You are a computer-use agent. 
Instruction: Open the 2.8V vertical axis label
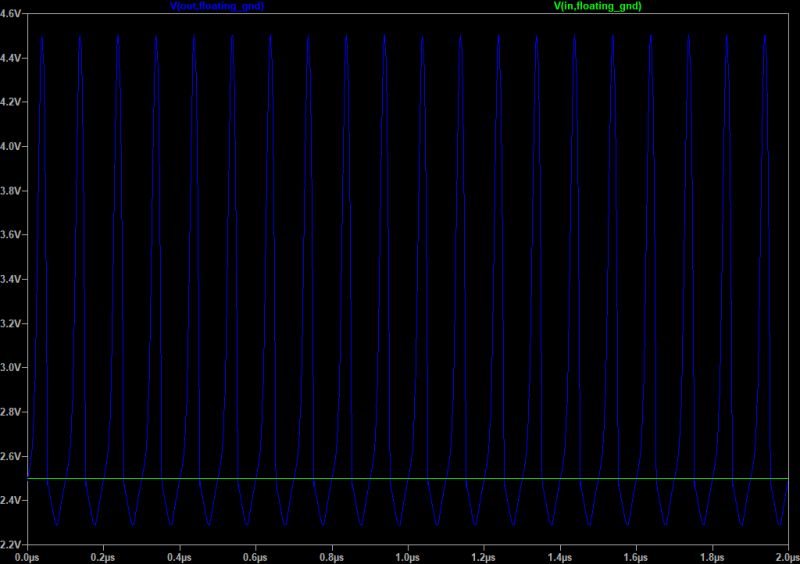[11, 412]
